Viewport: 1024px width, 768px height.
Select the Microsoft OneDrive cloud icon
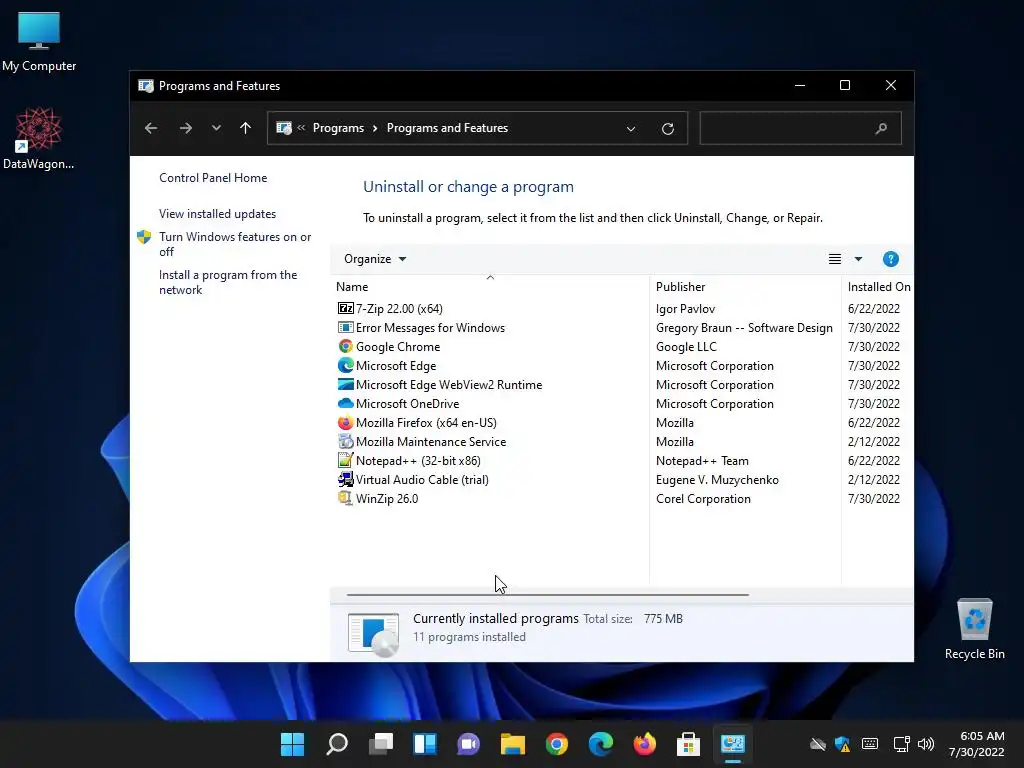click(345, 403)
